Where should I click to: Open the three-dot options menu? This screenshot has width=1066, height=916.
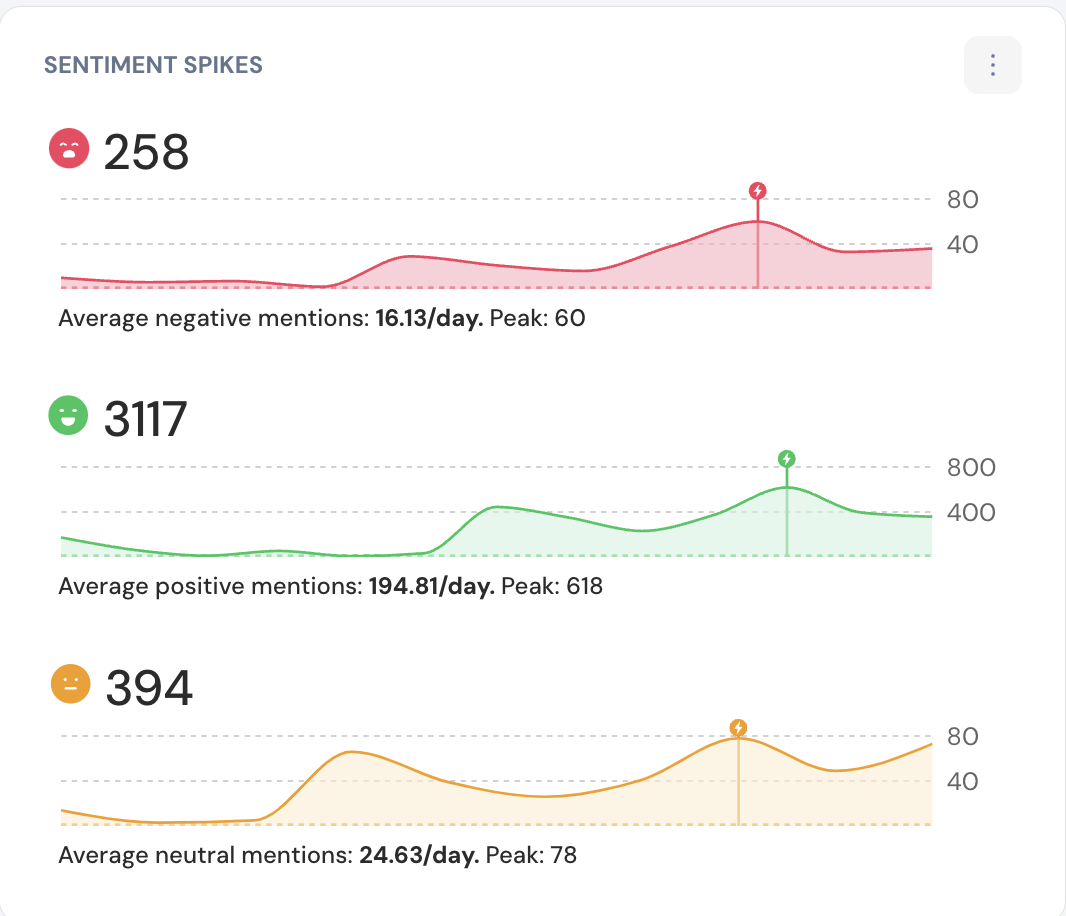[992, 65]
